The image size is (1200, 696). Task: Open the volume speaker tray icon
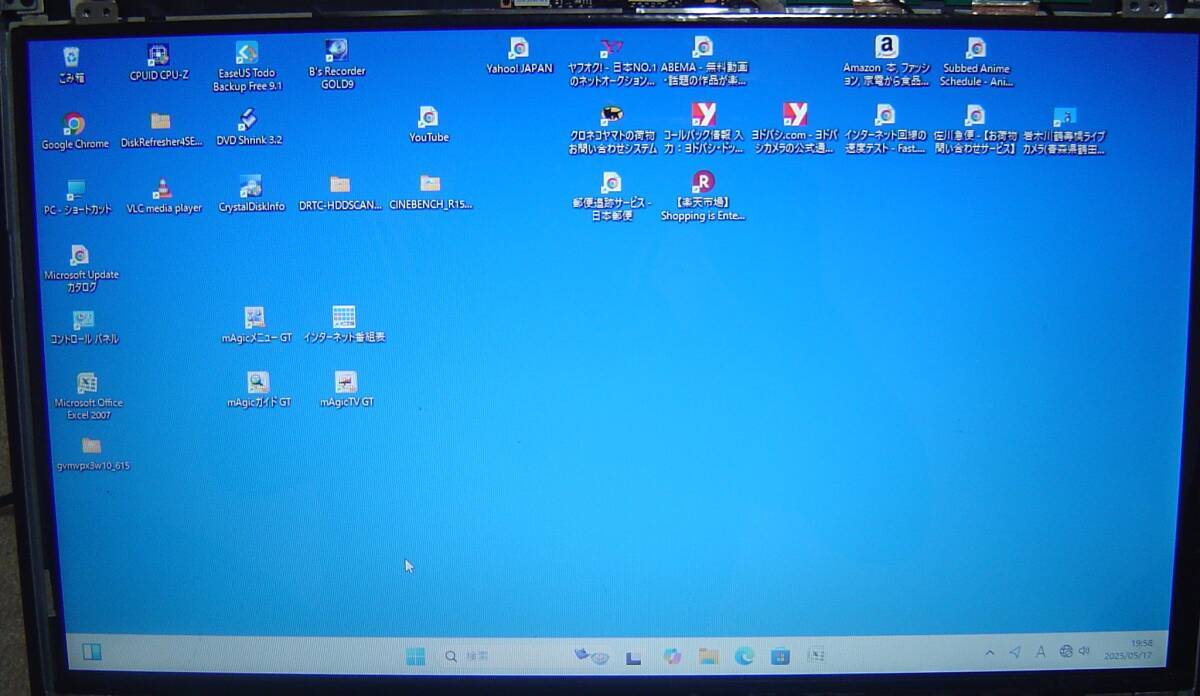(1084, 650)
